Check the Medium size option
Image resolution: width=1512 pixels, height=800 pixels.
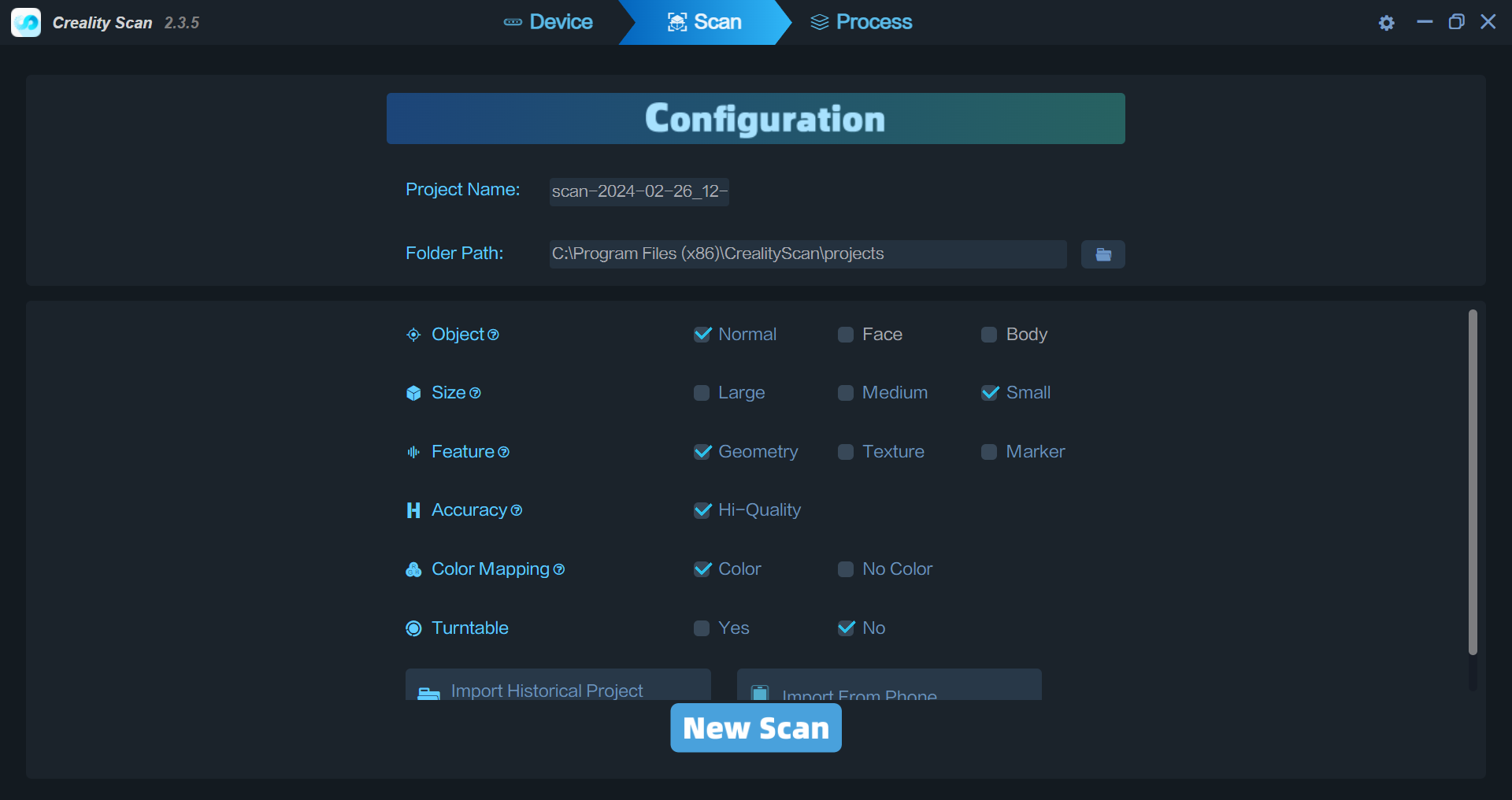point(846,393)
